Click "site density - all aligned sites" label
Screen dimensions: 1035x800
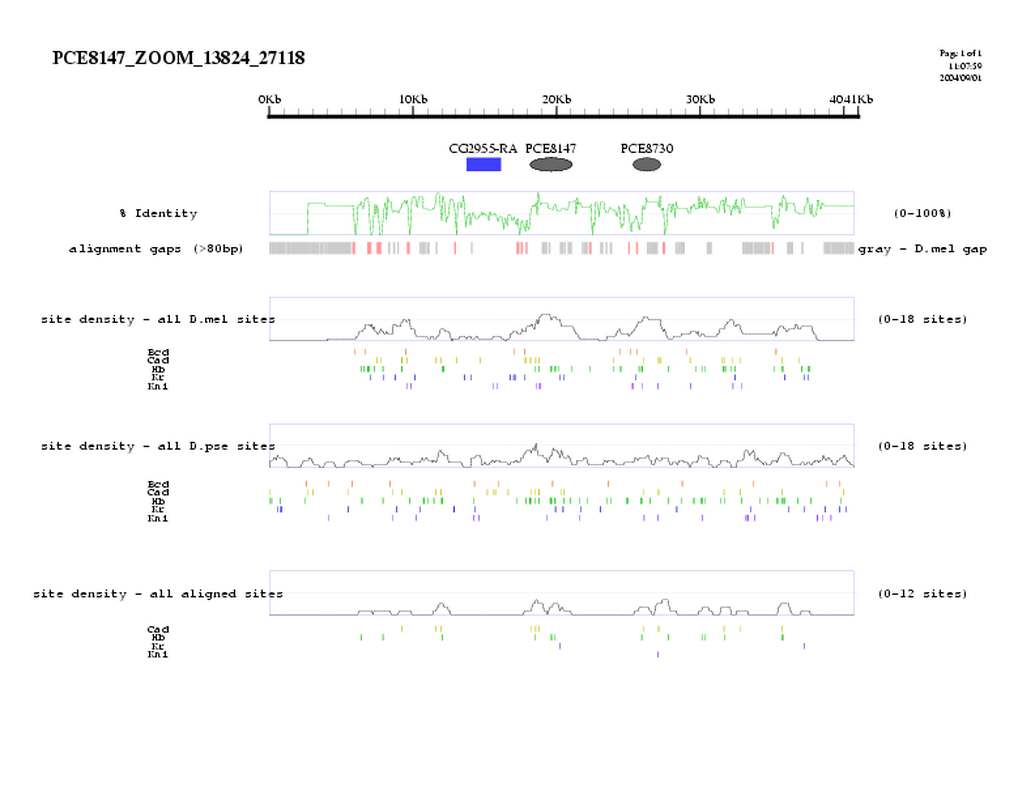[158, 594]
